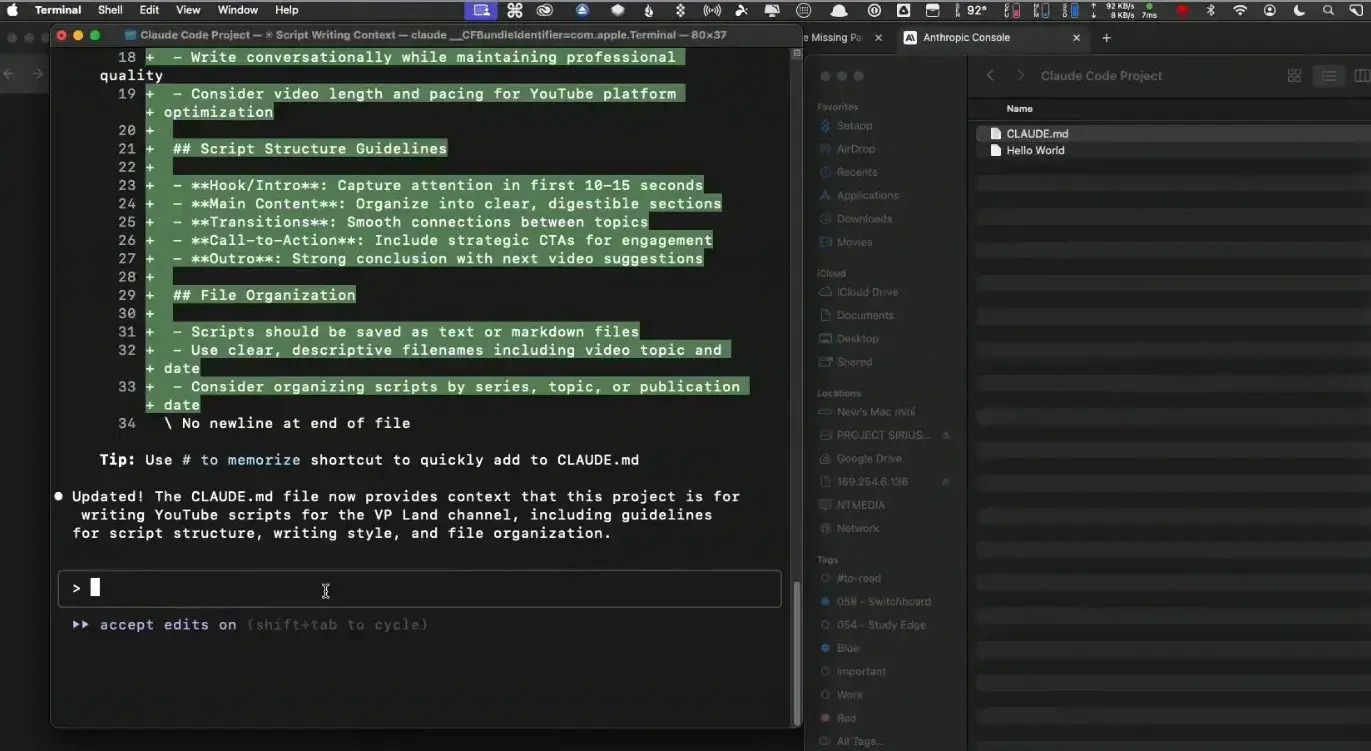Click the flame menu bar icon
Image resolution: width=1371 pixels, height=751 pixels.
[x=649, y=10]
